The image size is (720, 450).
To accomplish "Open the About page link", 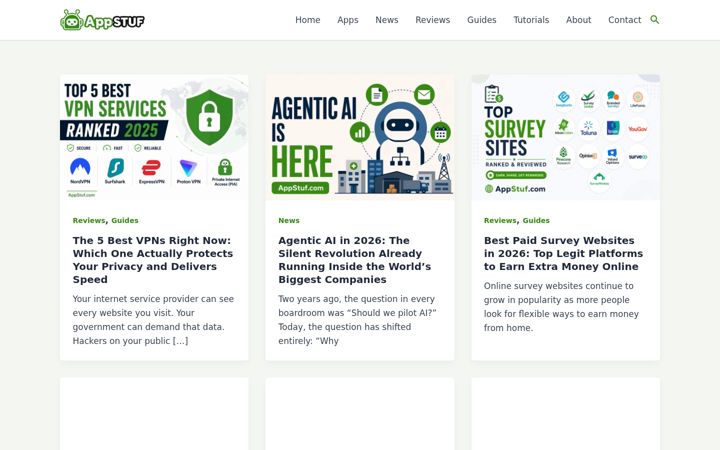I will point(579,20).
